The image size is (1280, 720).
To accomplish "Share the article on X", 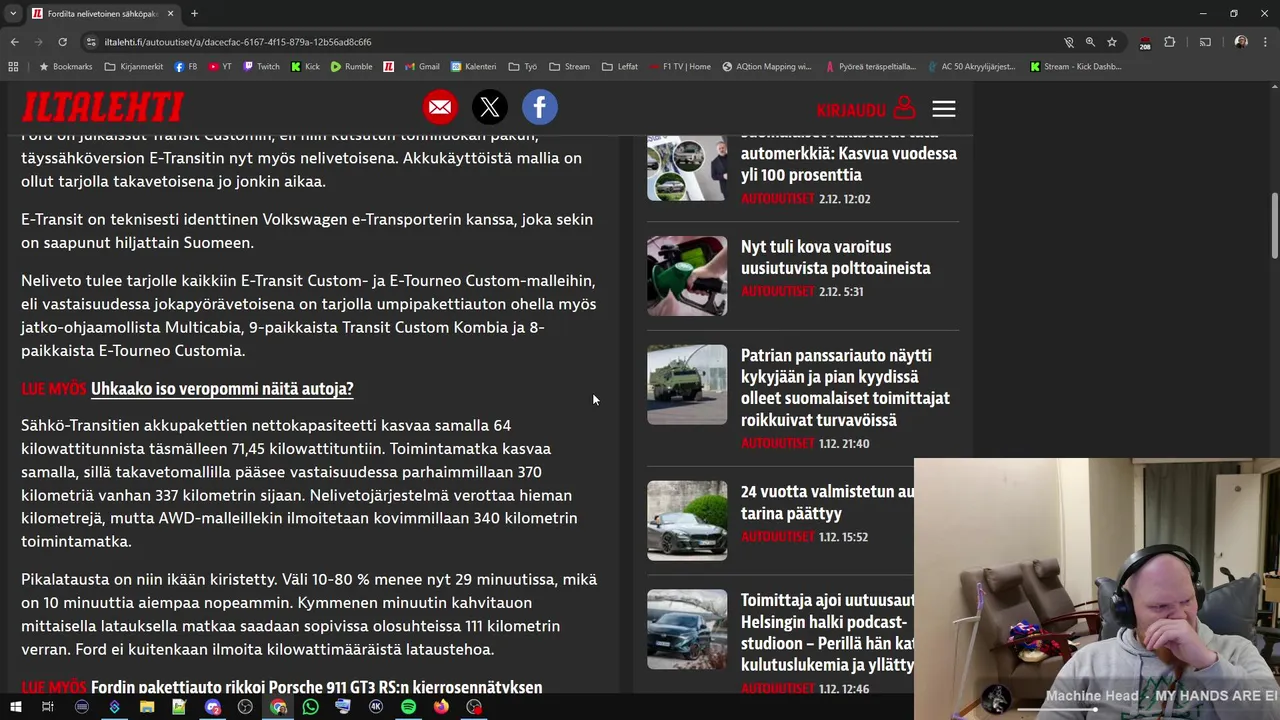I will tap(490, 107).
